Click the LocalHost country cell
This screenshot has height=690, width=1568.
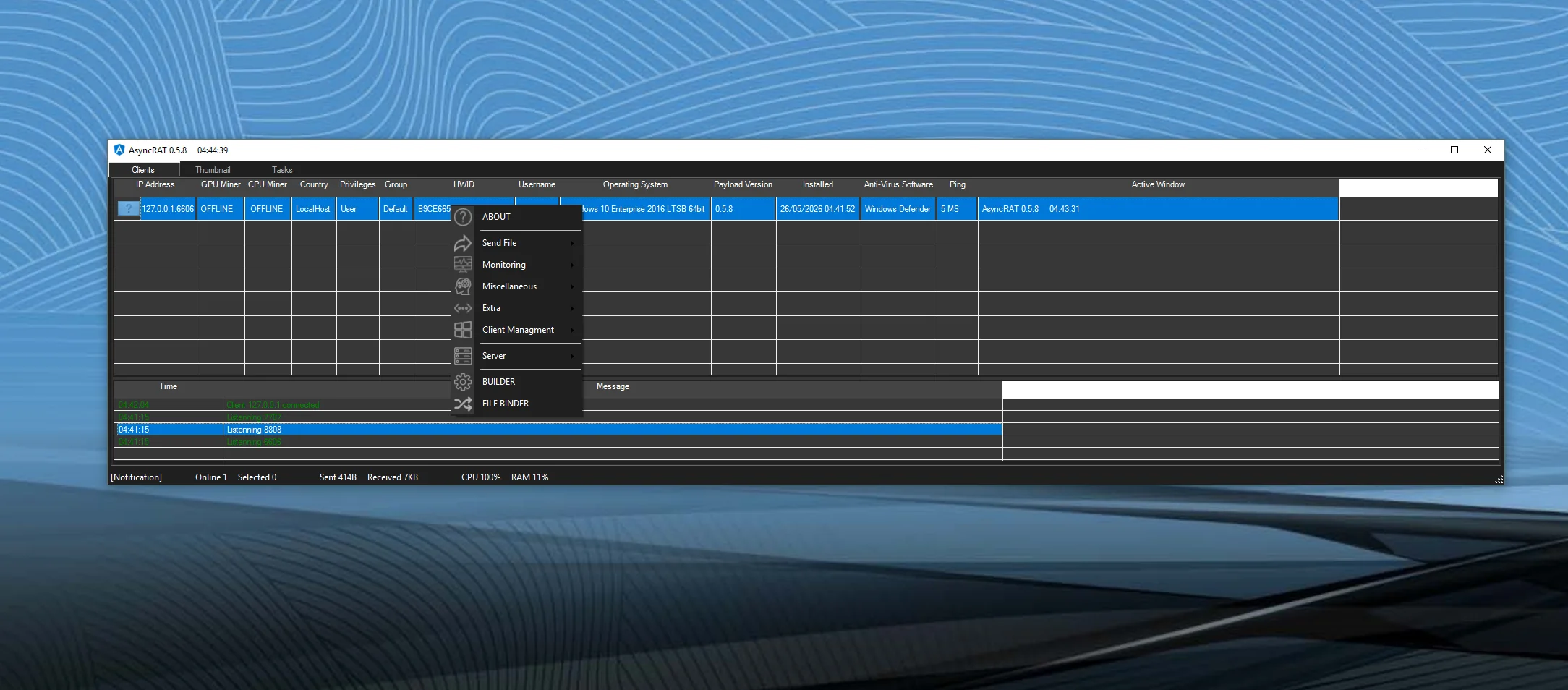[x=314, y=209]
